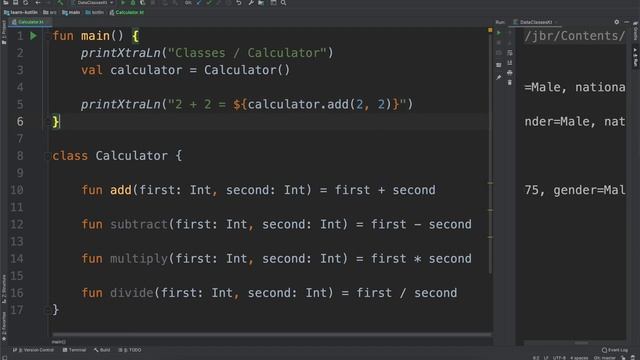Collapse the main function fold marker
Screen dimensions: 640x360
(x=47, y=36)
